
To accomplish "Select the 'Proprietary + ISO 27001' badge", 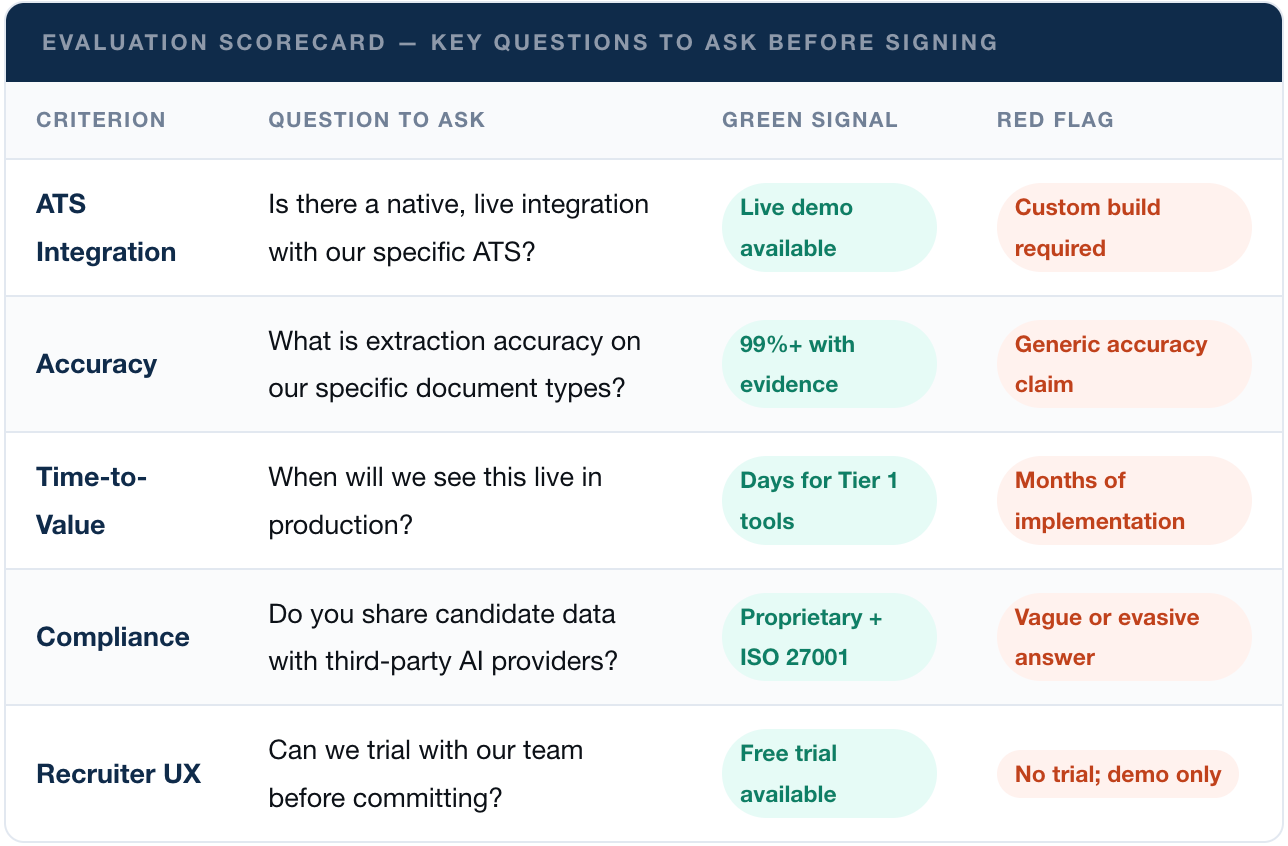I will coord(828,637).
